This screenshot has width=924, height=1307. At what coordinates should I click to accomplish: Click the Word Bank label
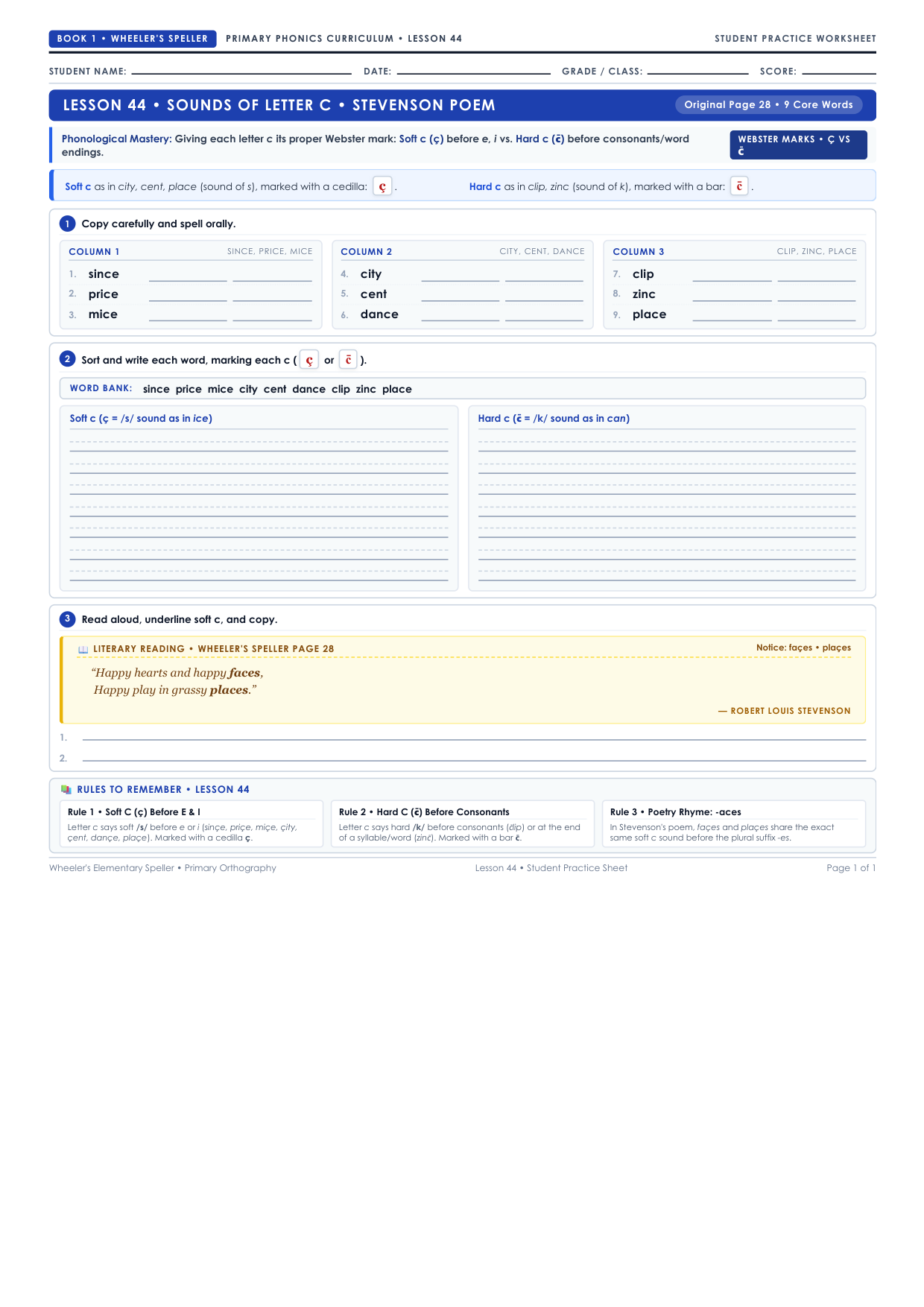101,388
